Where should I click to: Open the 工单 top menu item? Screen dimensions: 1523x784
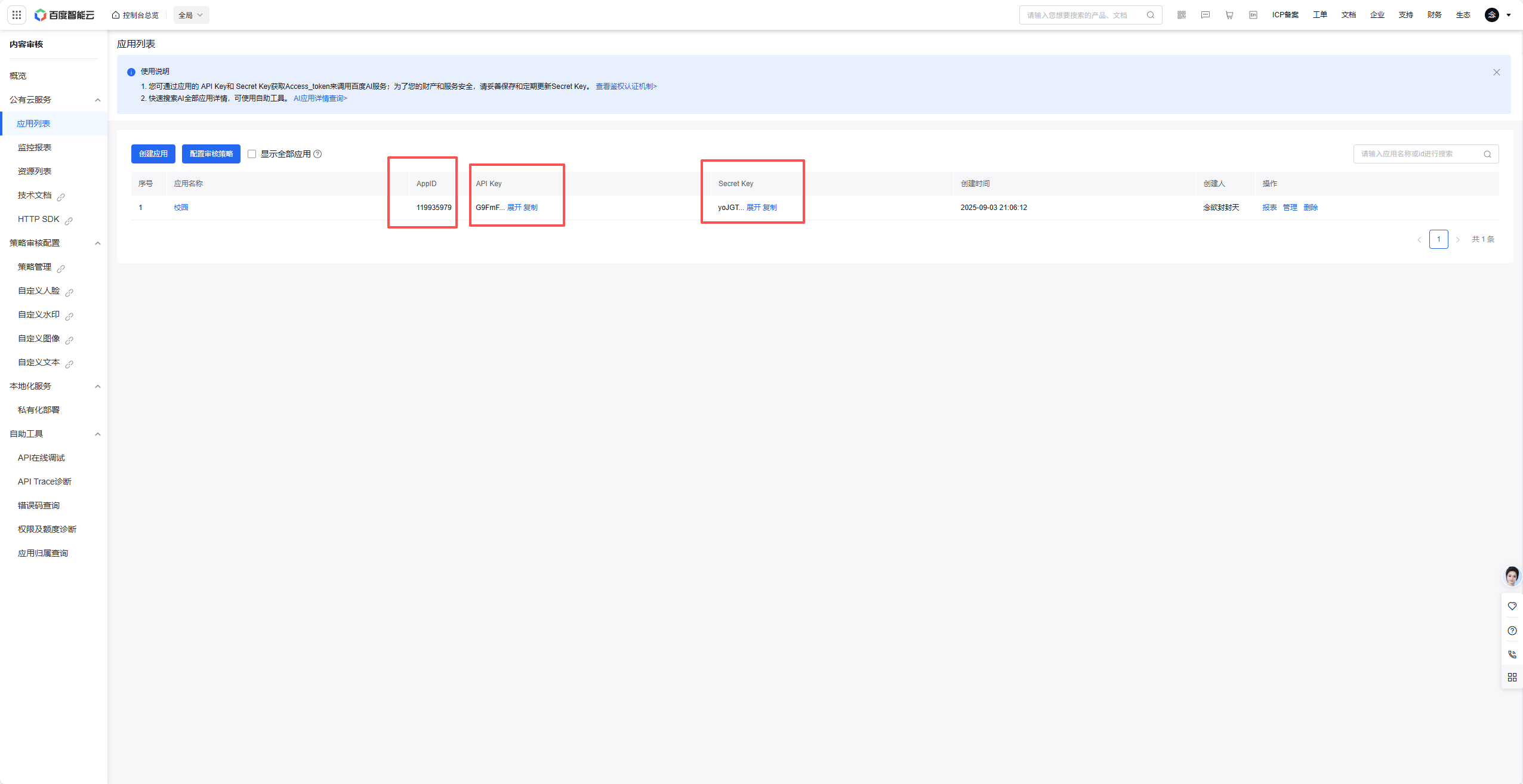point(1319,15)
